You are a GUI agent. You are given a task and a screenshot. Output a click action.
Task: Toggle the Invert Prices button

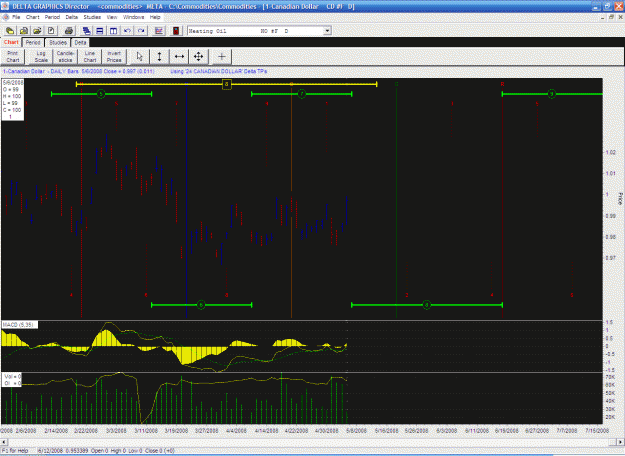pyautogui.click(x=114, y=57)
